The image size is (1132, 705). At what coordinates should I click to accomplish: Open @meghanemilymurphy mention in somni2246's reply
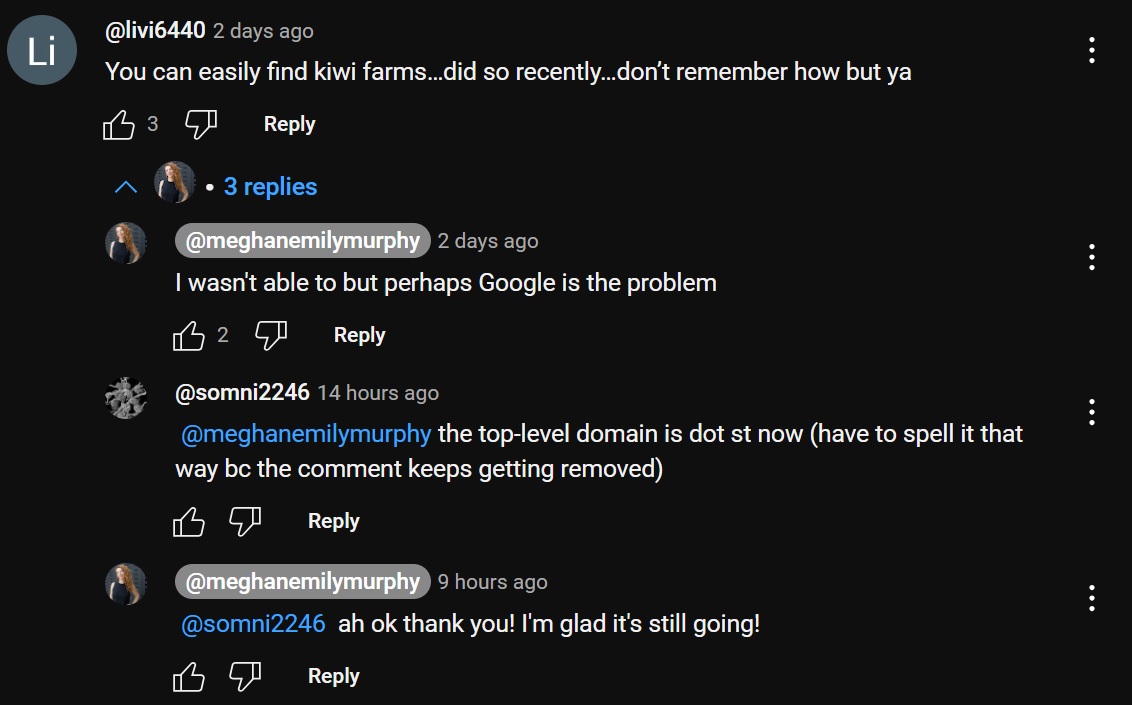[x=306, y=434]
